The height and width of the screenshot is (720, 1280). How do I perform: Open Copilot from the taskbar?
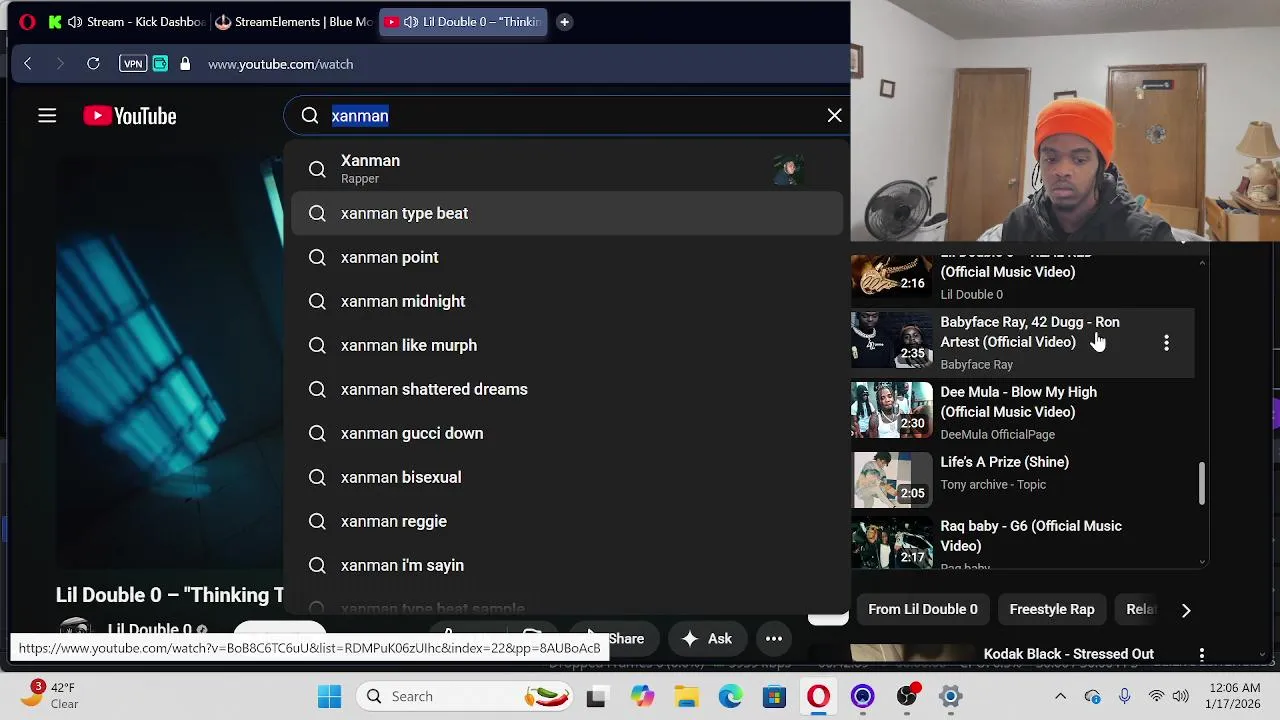pyautogui.click(x=641, y=696)
